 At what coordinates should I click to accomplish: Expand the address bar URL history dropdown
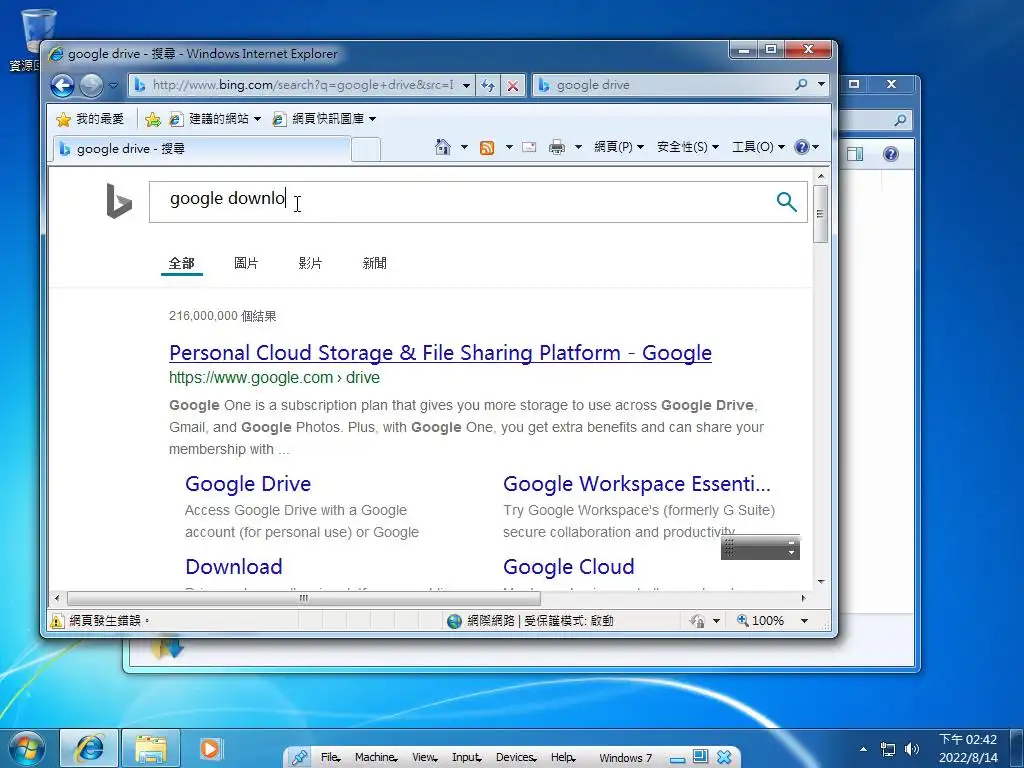click(x=466, y=86)
